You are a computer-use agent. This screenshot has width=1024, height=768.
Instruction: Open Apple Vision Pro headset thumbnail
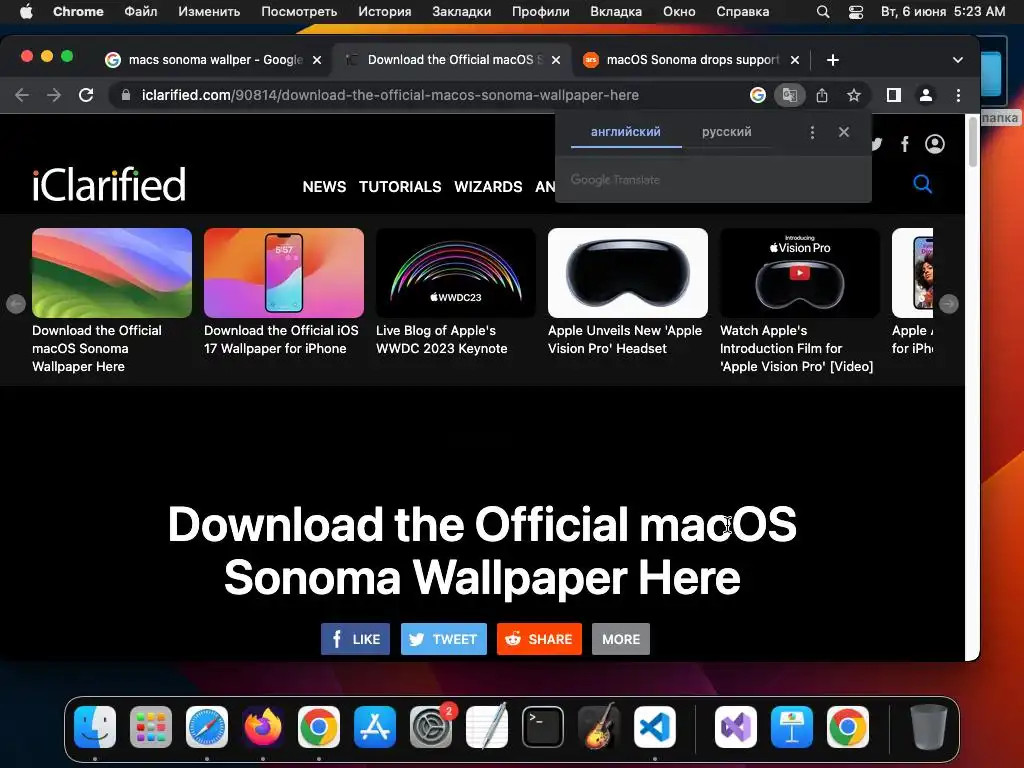628,272
